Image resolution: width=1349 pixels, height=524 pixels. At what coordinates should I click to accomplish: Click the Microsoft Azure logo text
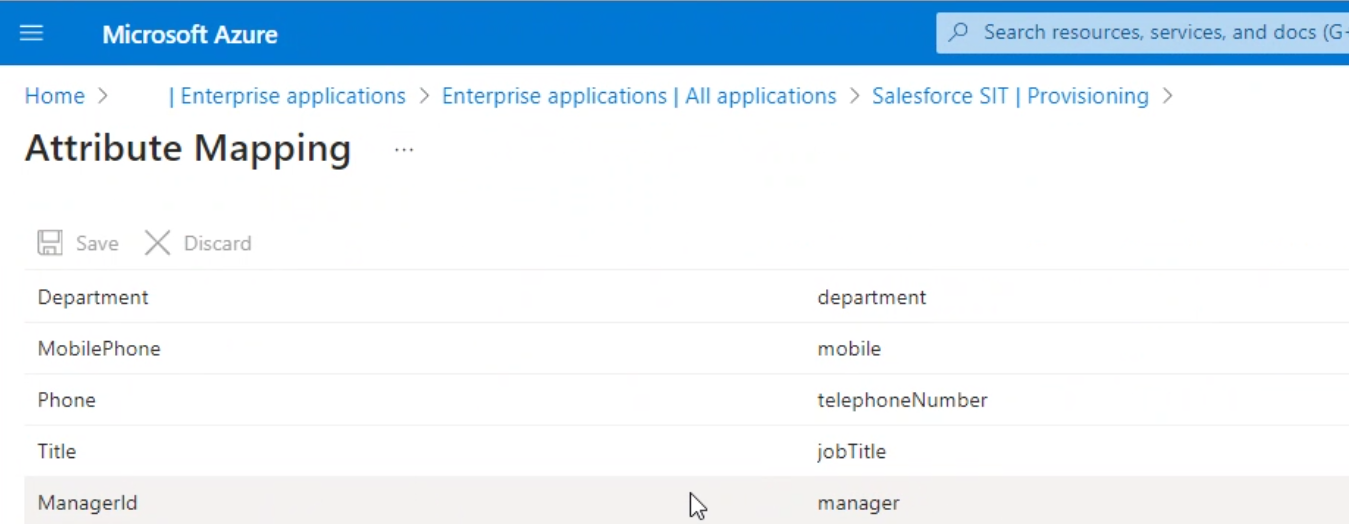click(190, 34)
